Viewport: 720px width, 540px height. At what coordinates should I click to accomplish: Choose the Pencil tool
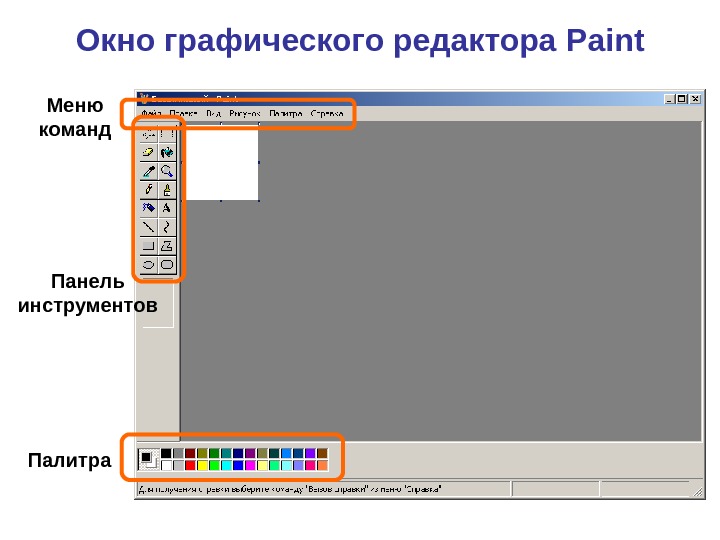coord(148,190)
